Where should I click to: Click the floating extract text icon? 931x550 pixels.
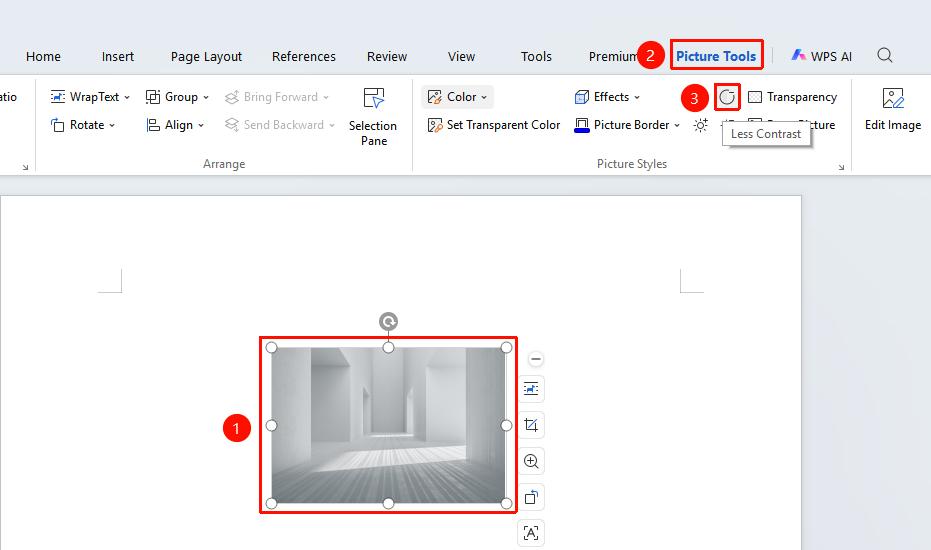point(531,533)
